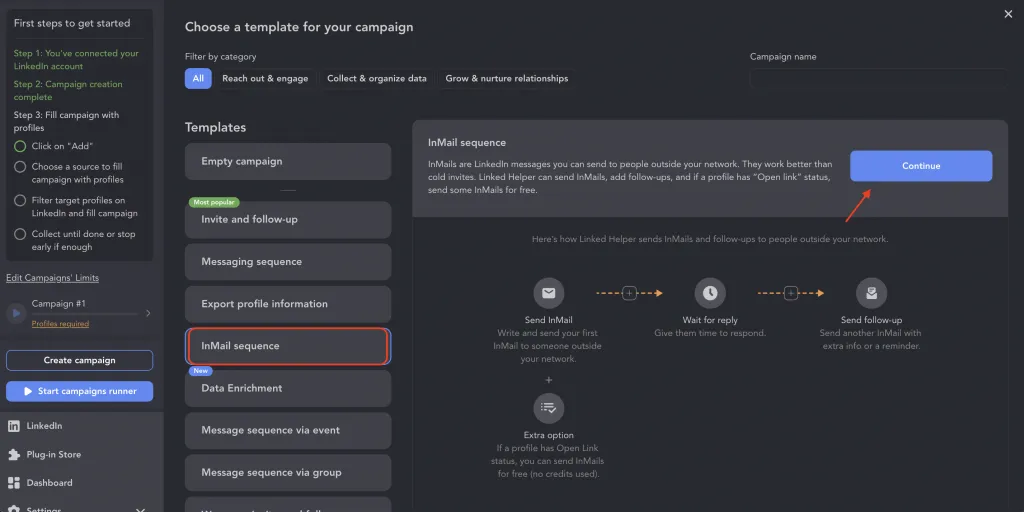Click the Send InMail envelope icon
This screenshot has height=512, width=1024.
tap(549, 293)
